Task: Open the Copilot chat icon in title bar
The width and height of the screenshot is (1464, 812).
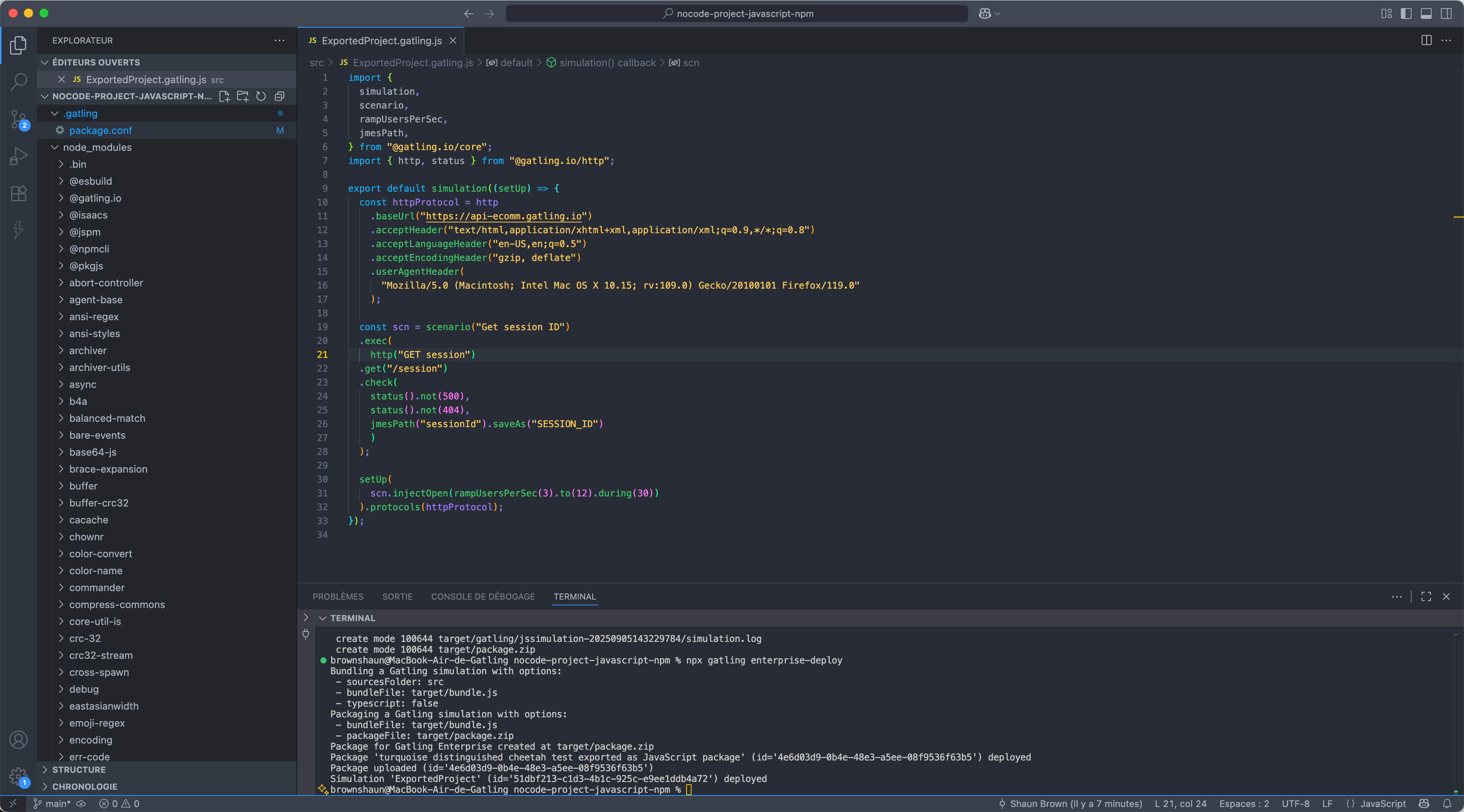Action: [x=985, y=13]
